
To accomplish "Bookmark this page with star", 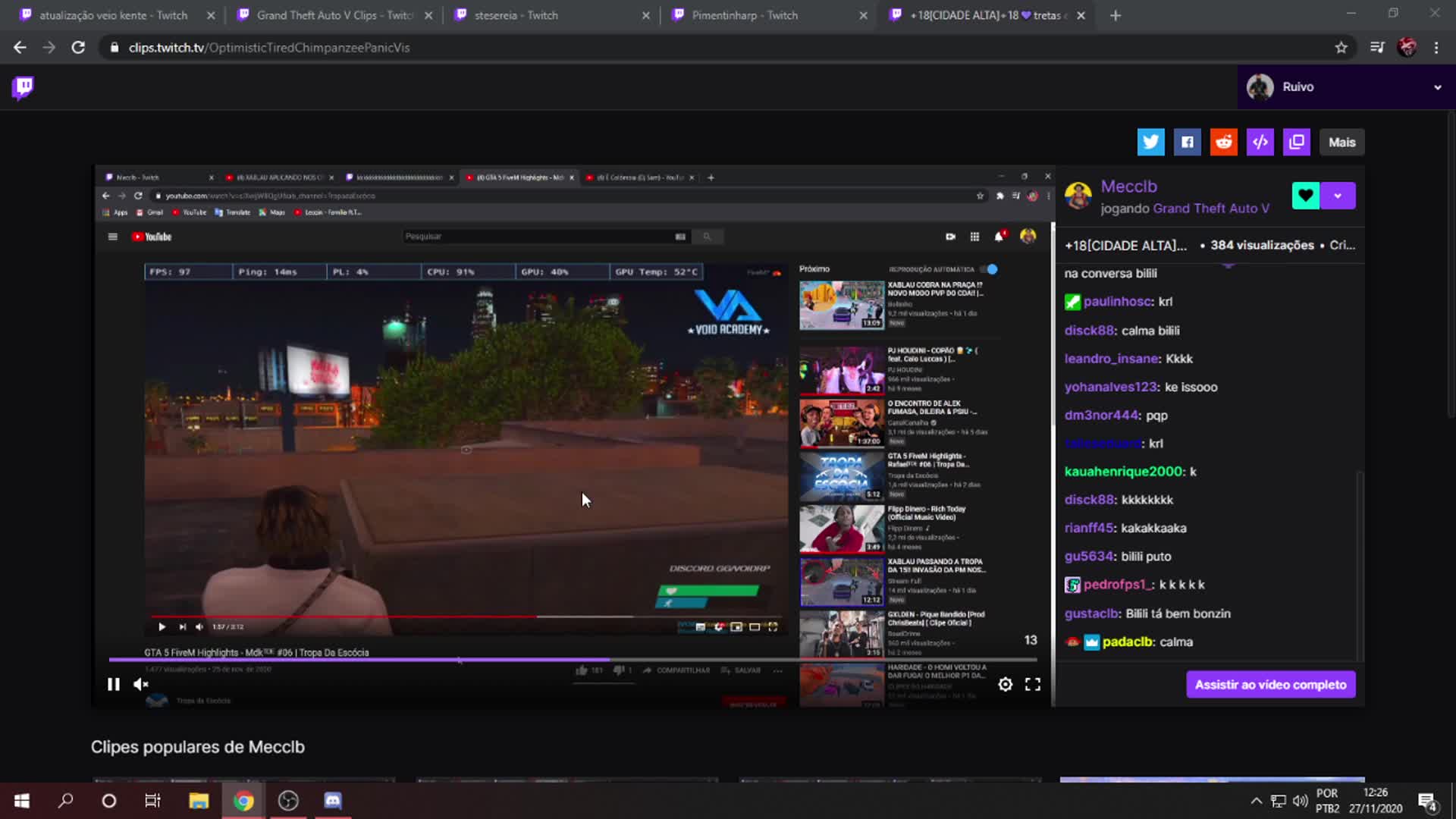I will pyautogui.click(x=1341, y=47).
